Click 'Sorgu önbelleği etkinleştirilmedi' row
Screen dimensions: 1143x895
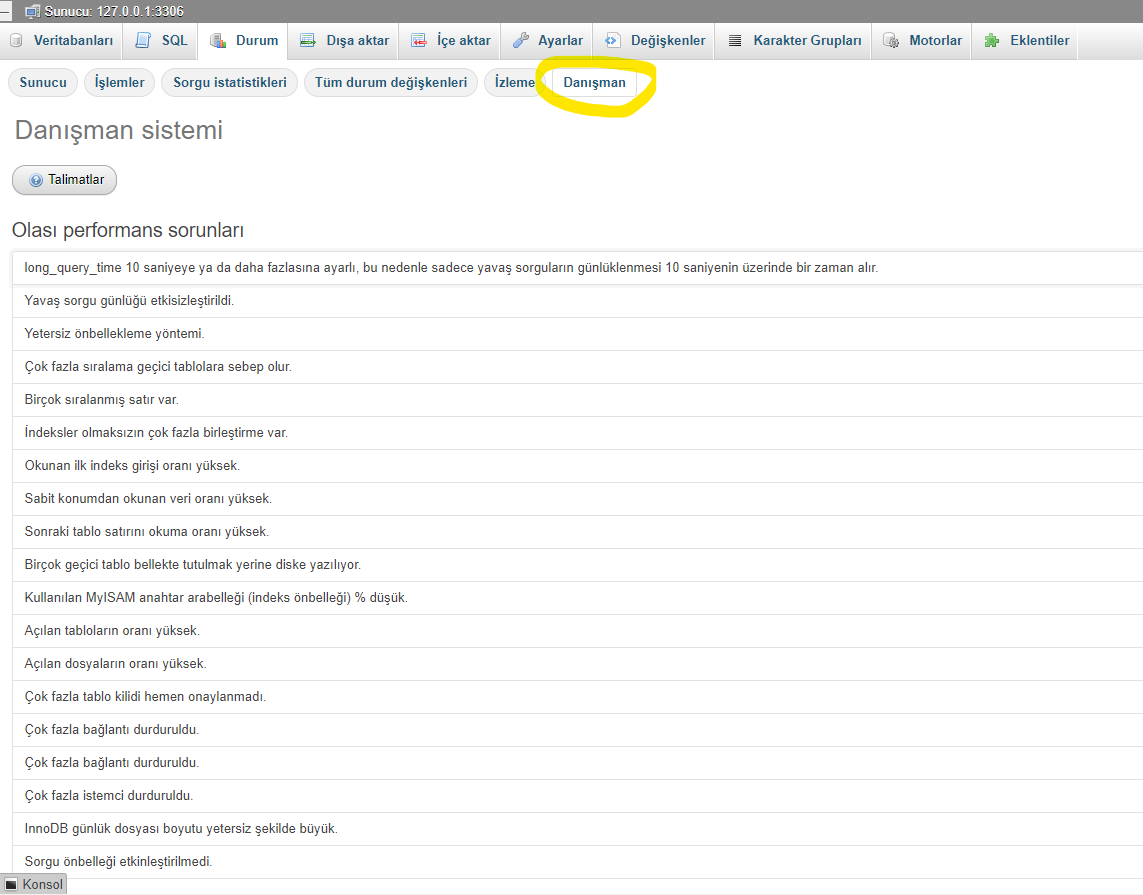tap(577, 861)
